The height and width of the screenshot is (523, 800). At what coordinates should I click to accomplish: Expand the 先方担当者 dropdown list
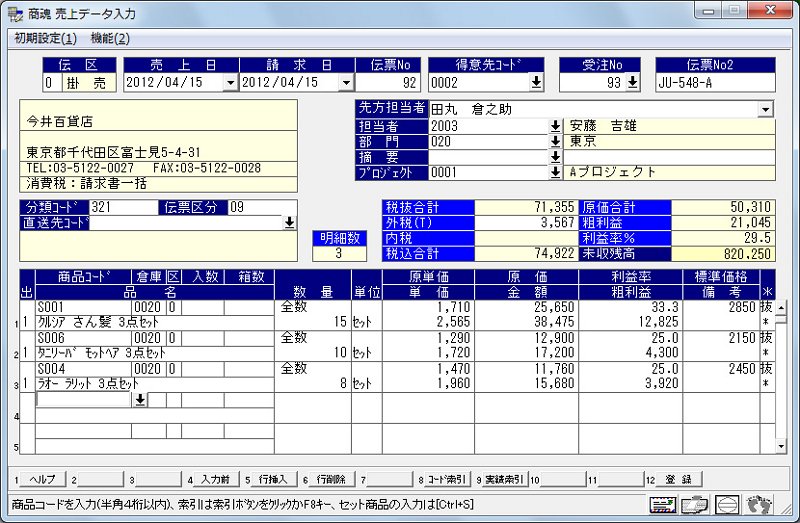pos(765,109)
